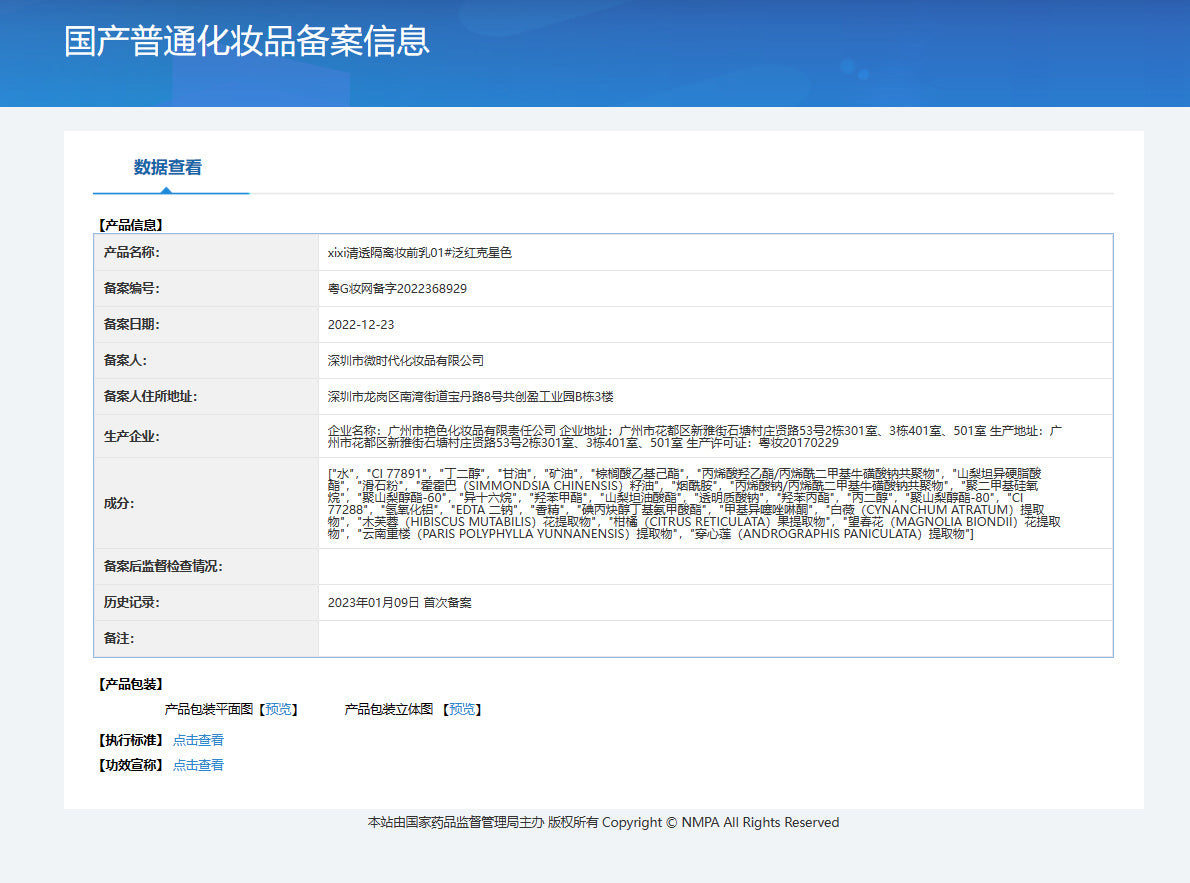Select the filer name 深圳市微时代化妆品有限公司
This screenshot has width=1190, height=883.
tap(406, 361)
